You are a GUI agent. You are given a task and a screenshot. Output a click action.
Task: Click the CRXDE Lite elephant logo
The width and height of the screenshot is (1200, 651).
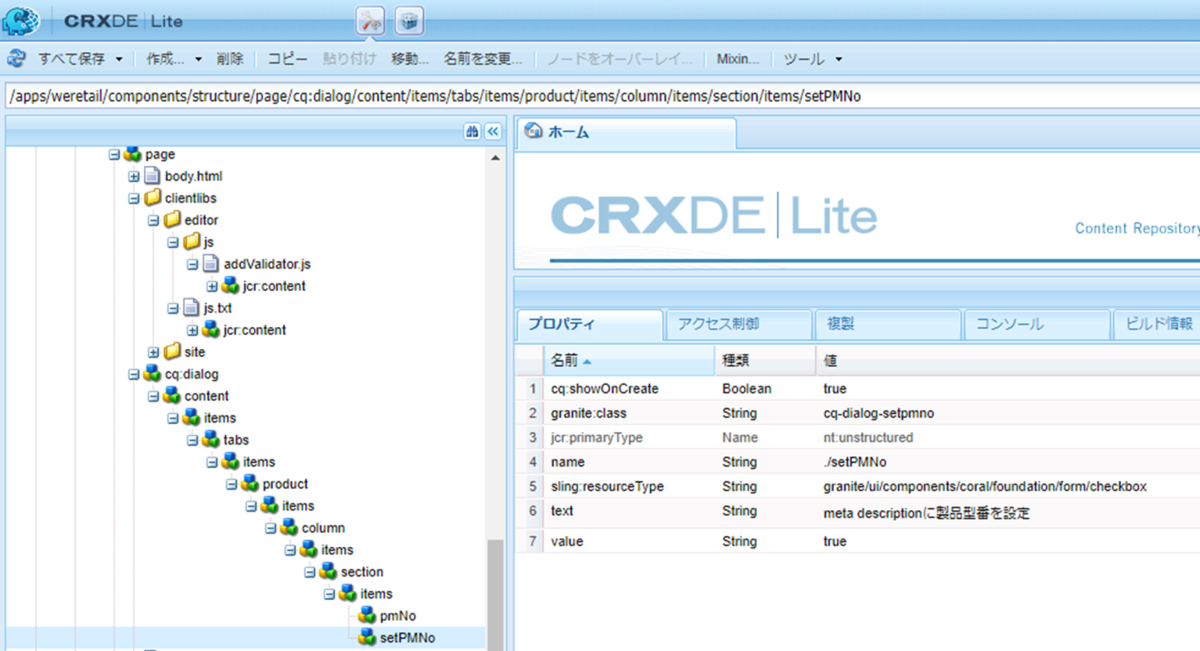[20, 20]
